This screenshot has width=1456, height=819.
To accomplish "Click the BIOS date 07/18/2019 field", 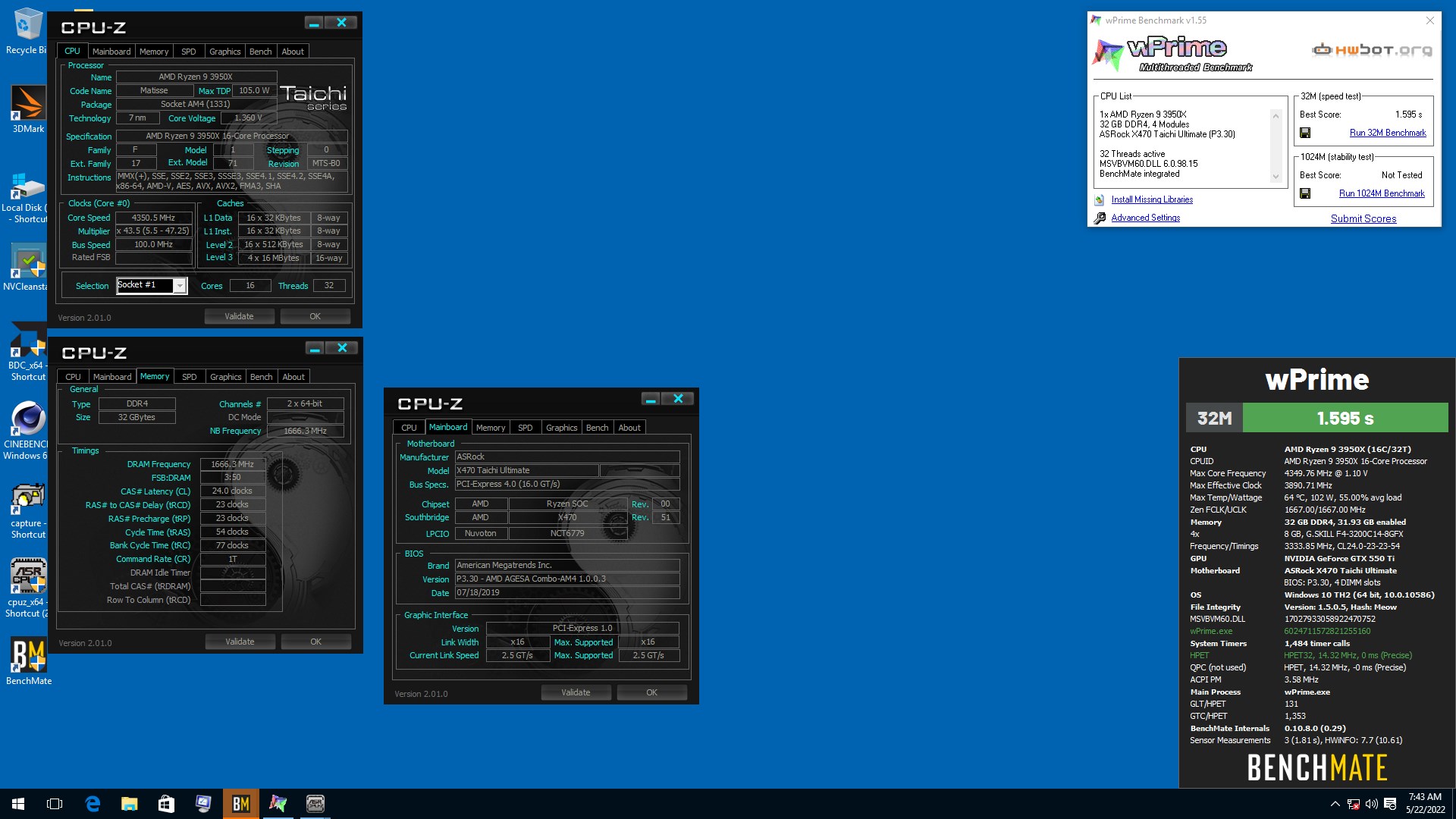I will [567, 593].
